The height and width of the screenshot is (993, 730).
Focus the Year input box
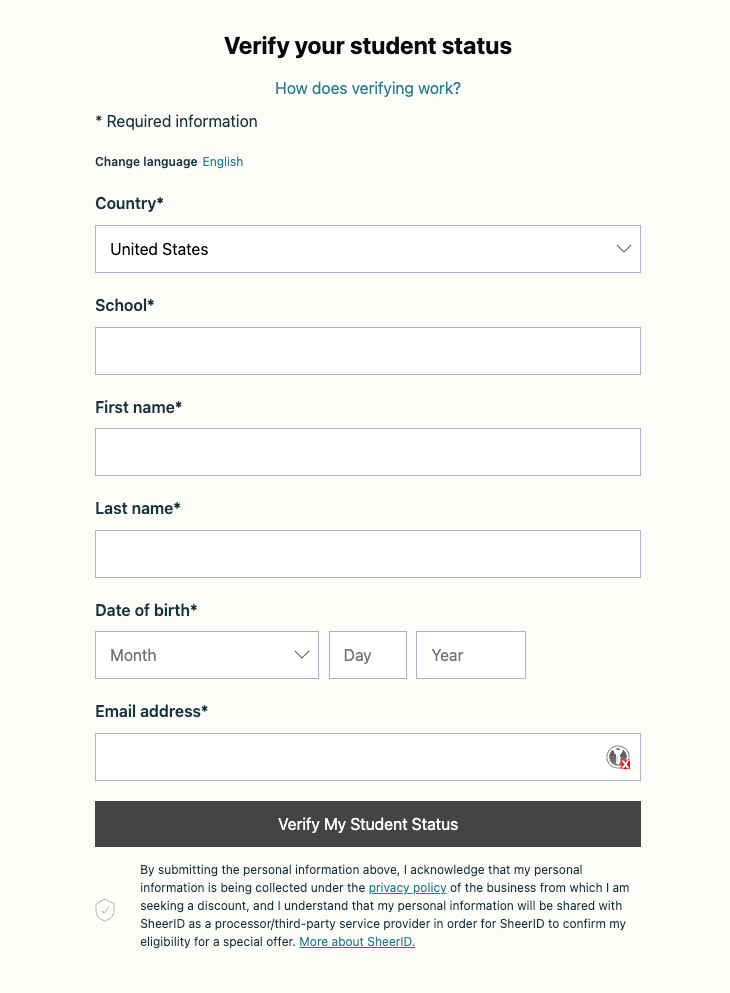coord(471,655)
